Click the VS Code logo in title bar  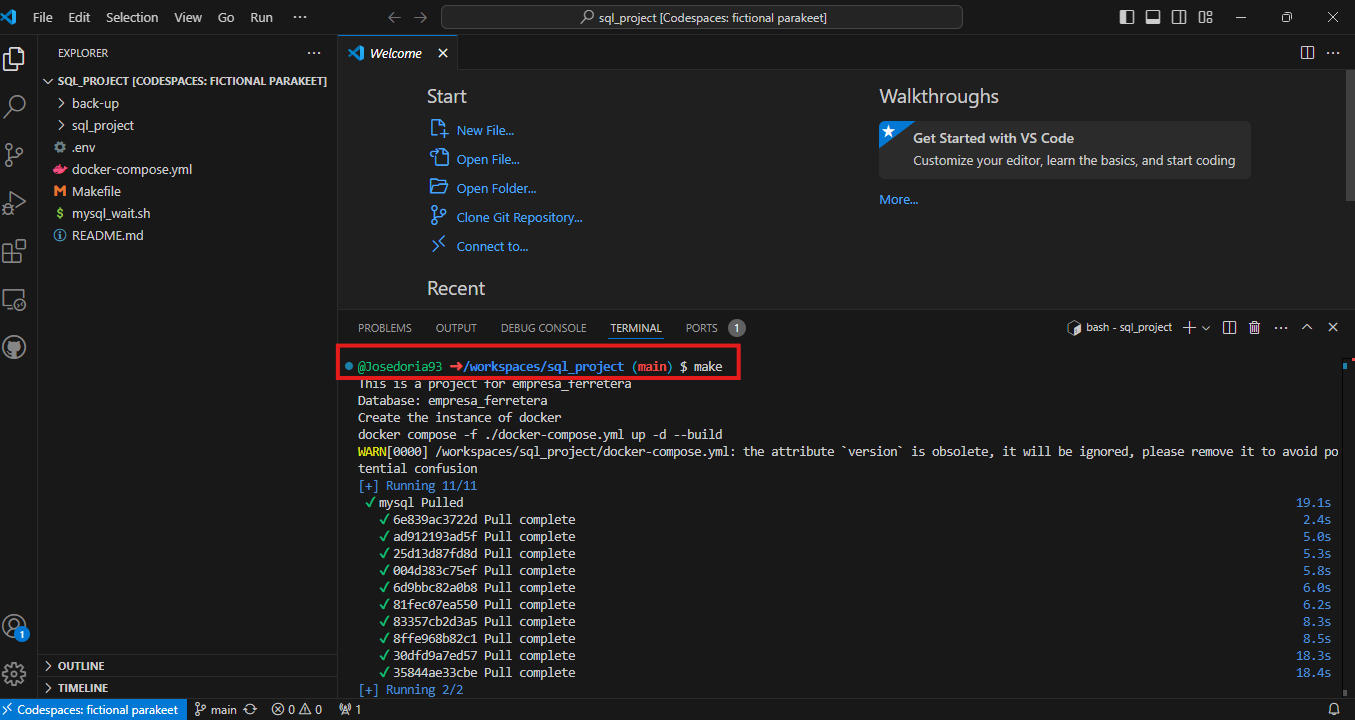pos(10,17)
